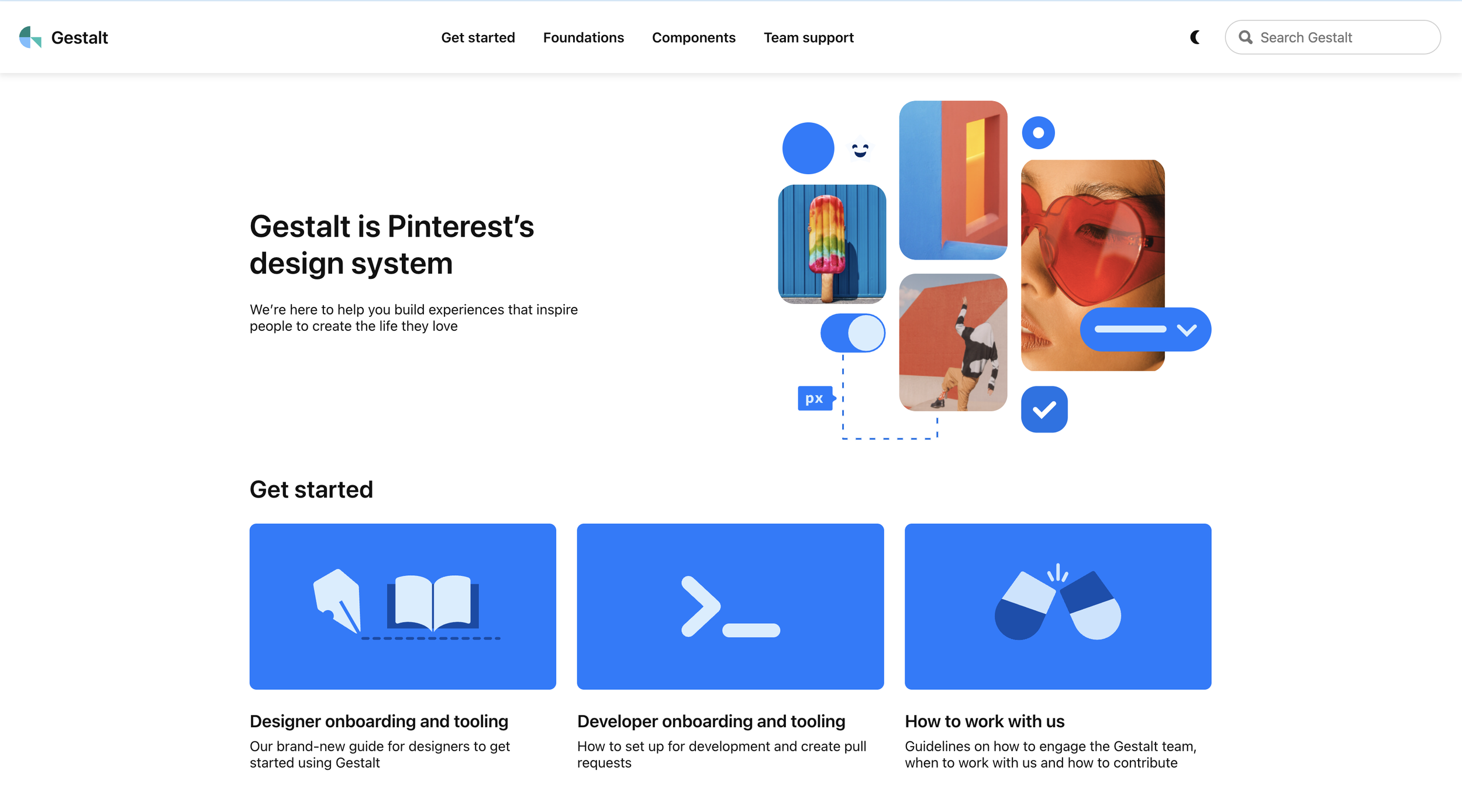The width and height of the screenshot is (1462, 812).
Task: Select the blue radio button illustration
Action: [1038, 133]
